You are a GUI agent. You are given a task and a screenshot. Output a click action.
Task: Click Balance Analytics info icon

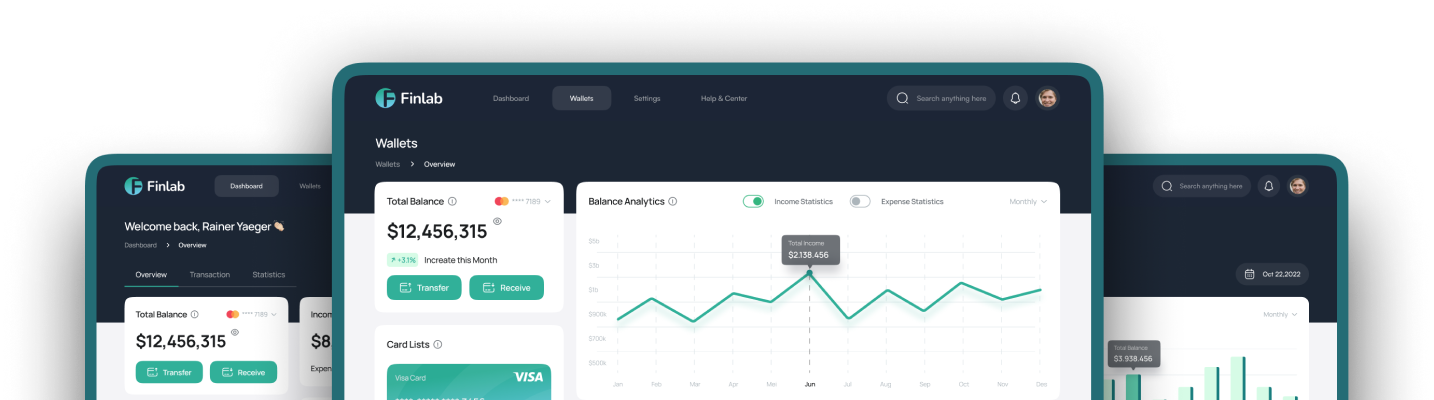(x=672, y=201)
